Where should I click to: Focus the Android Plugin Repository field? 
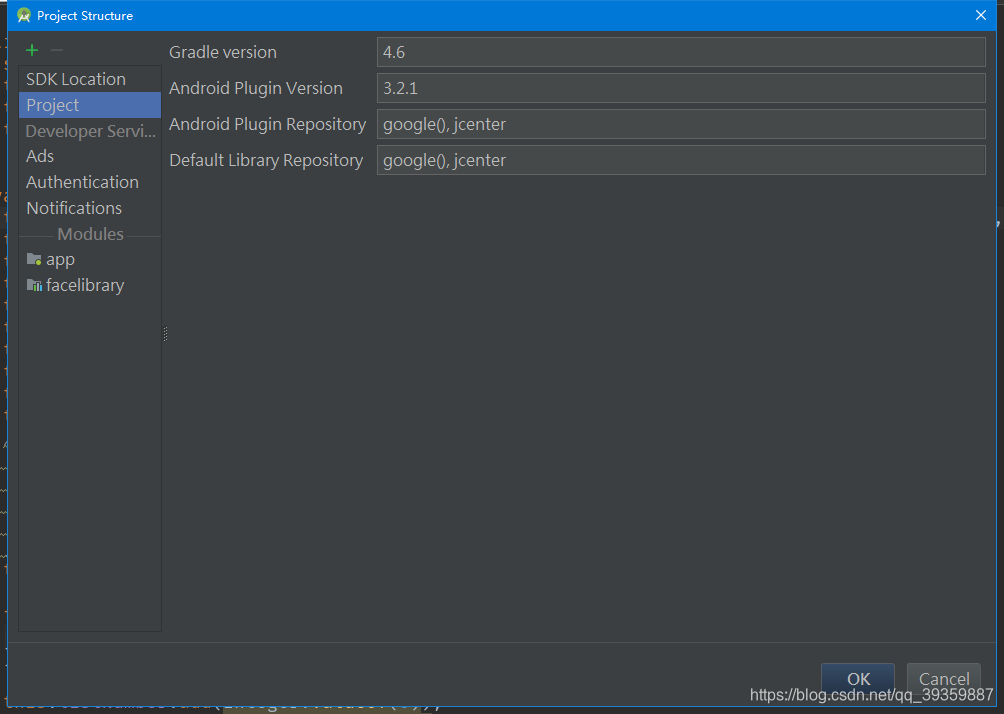click(681, 124)
